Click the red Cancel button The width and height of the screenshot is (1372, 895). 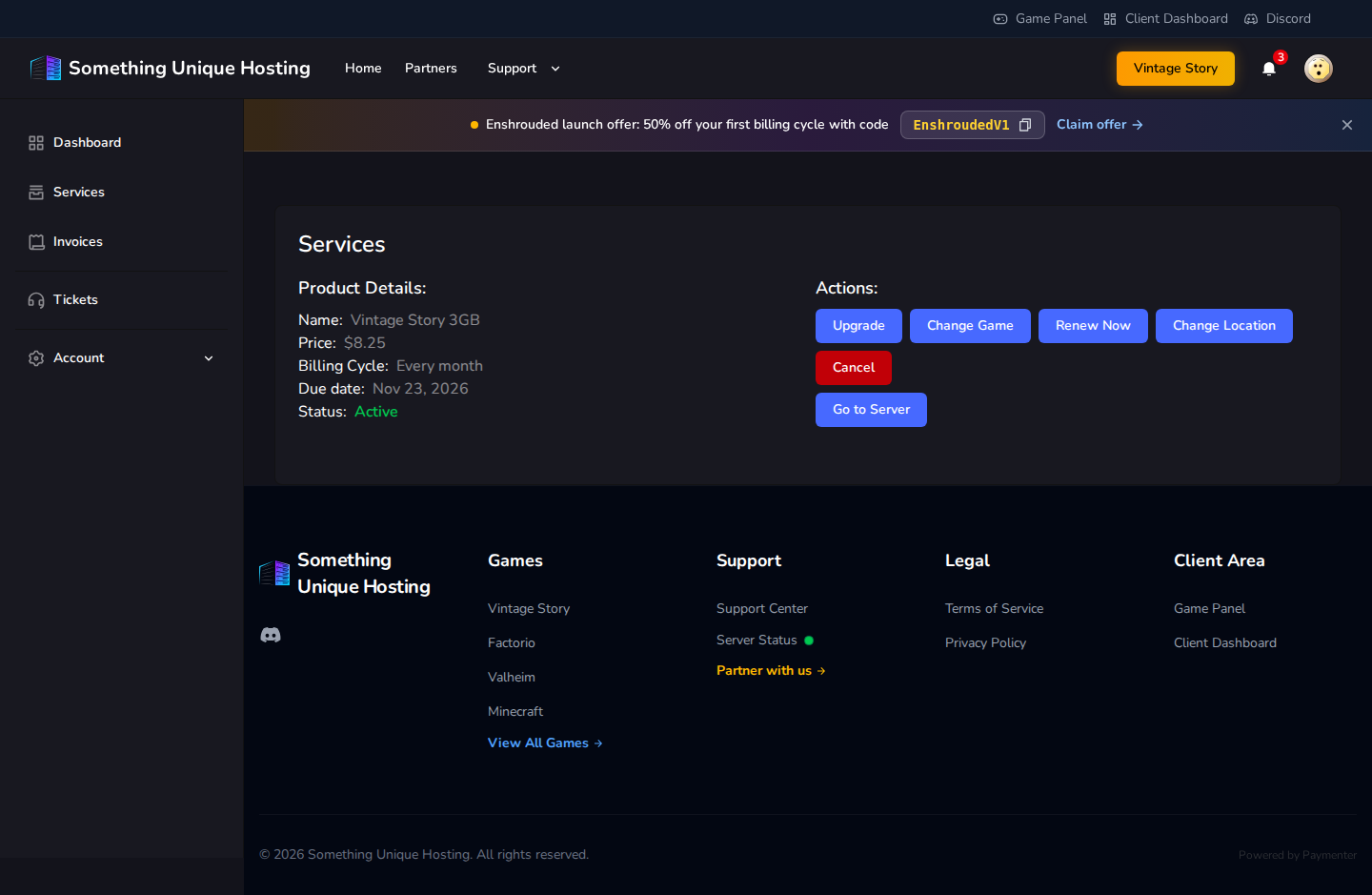pos(854,368)
